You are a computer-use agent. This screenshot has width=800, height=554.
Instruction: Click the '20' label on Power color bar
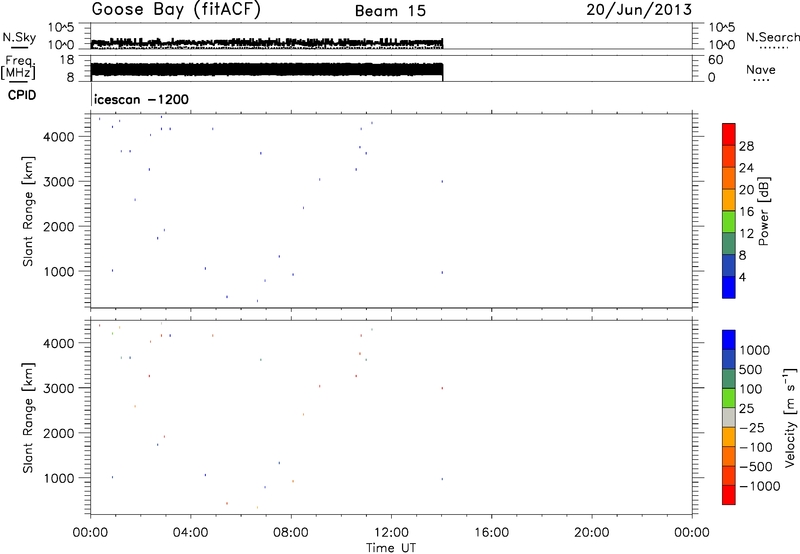[746, 190]
